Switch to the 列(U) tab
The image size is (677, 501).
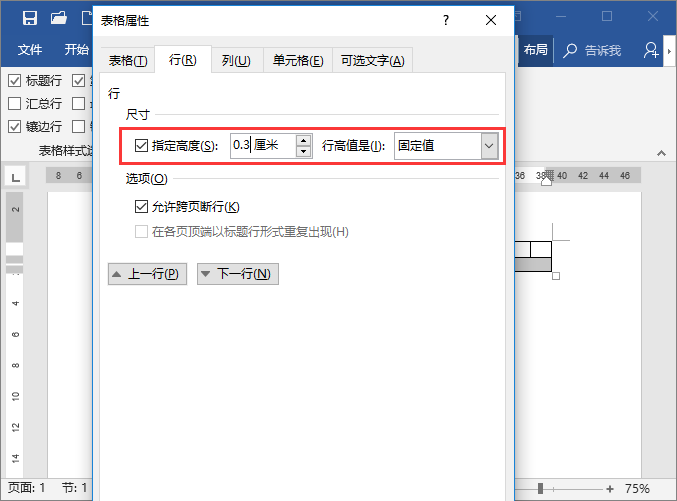point(236,60)
